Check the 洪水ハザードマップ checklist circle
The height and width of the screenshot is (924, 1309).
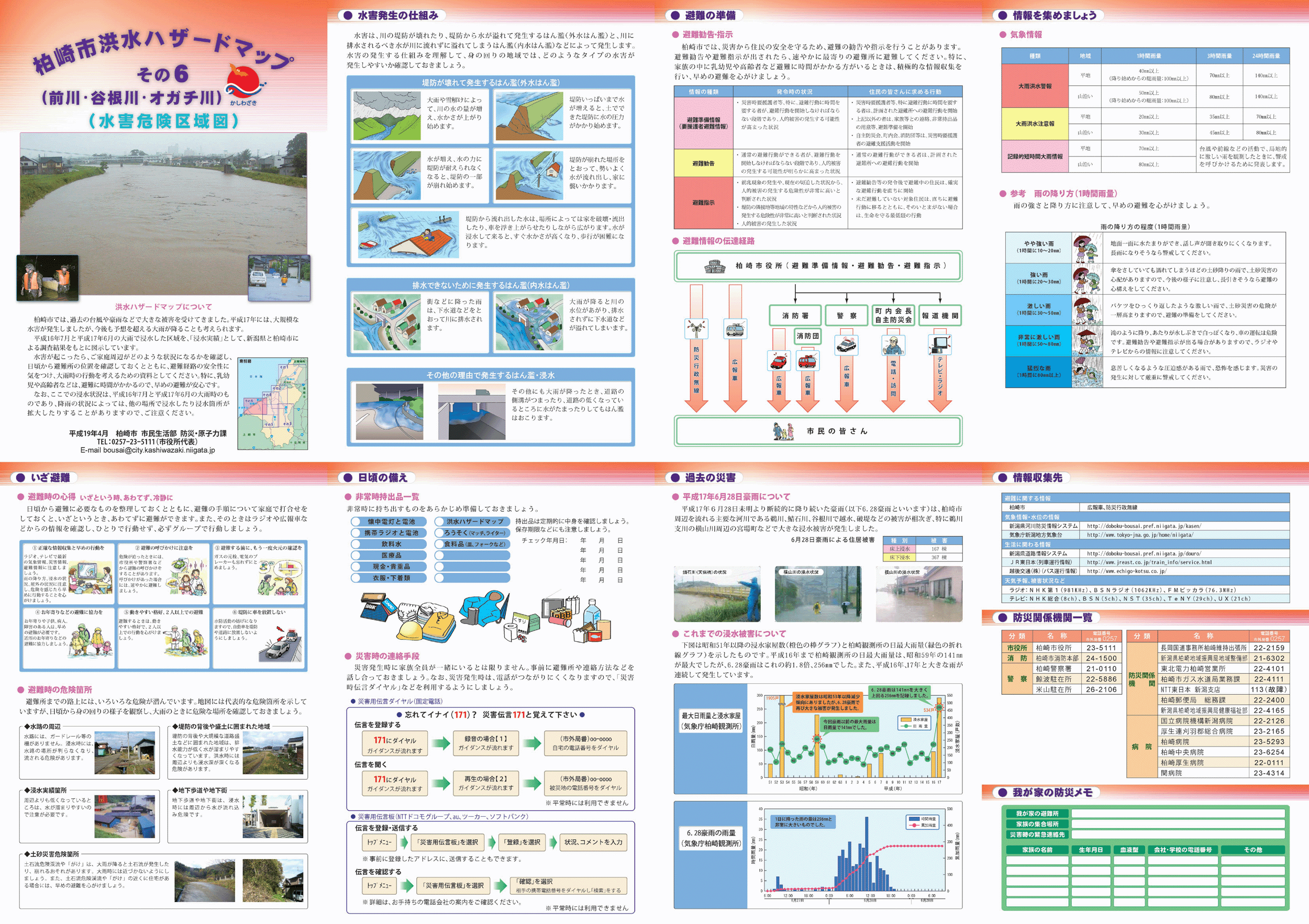point(440,521)
